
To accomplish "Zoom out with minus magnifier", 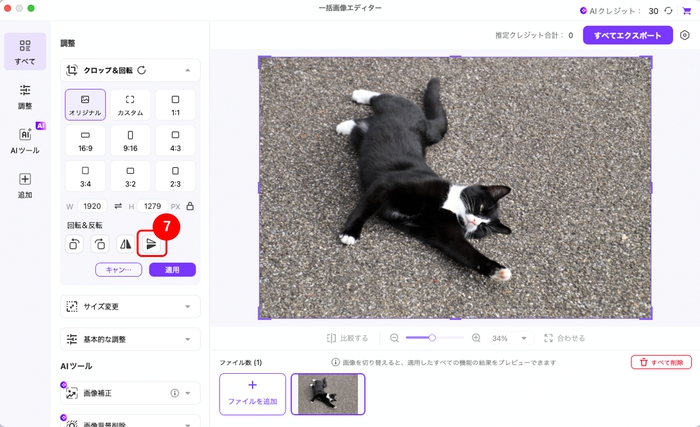I will click(x=394, y=338).
